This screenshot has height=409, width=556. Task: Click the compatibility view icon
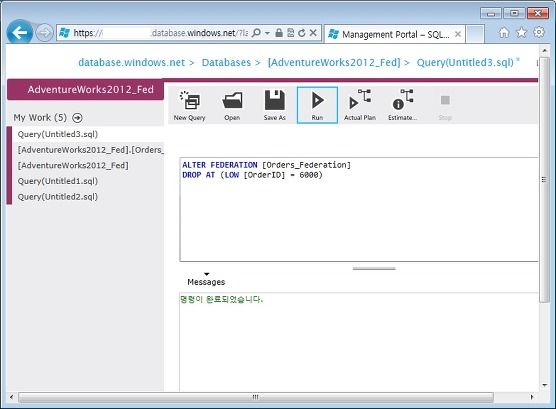click(x=290, y=33)
